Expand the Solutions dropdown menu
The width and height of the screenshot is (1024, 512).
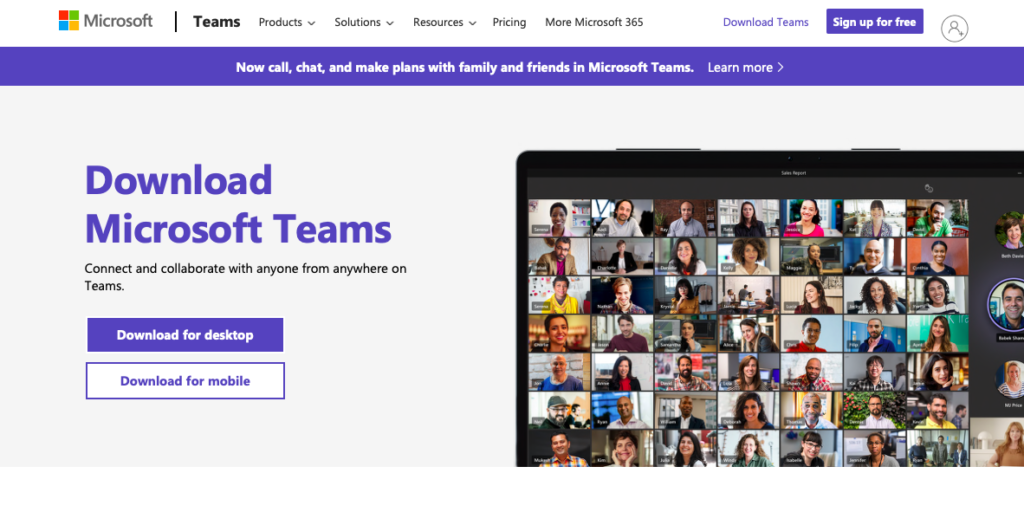point(364,22)
